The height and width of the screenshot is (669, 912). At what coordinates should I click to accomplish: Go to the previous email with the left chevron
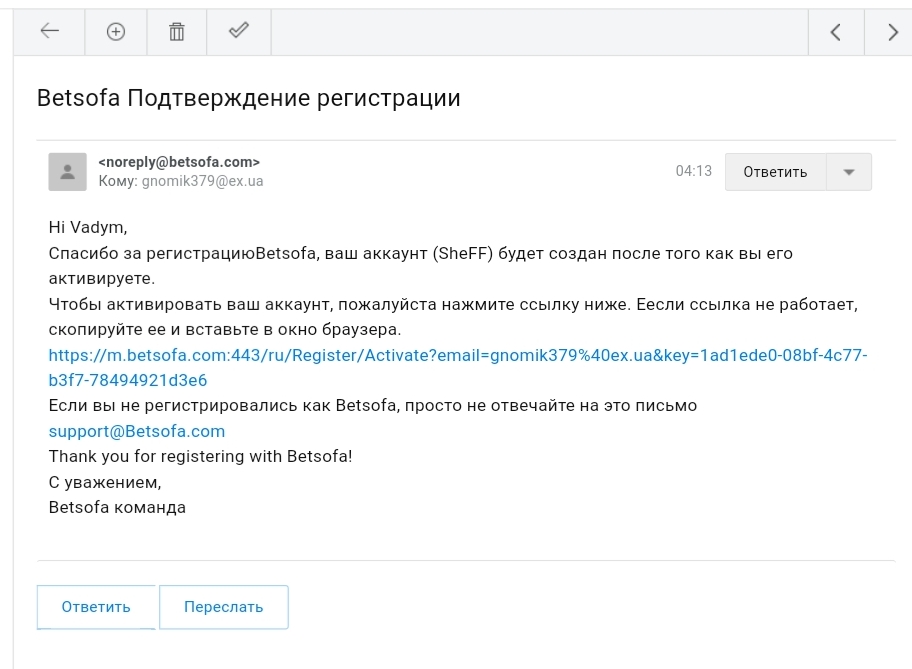click(836, 31)
